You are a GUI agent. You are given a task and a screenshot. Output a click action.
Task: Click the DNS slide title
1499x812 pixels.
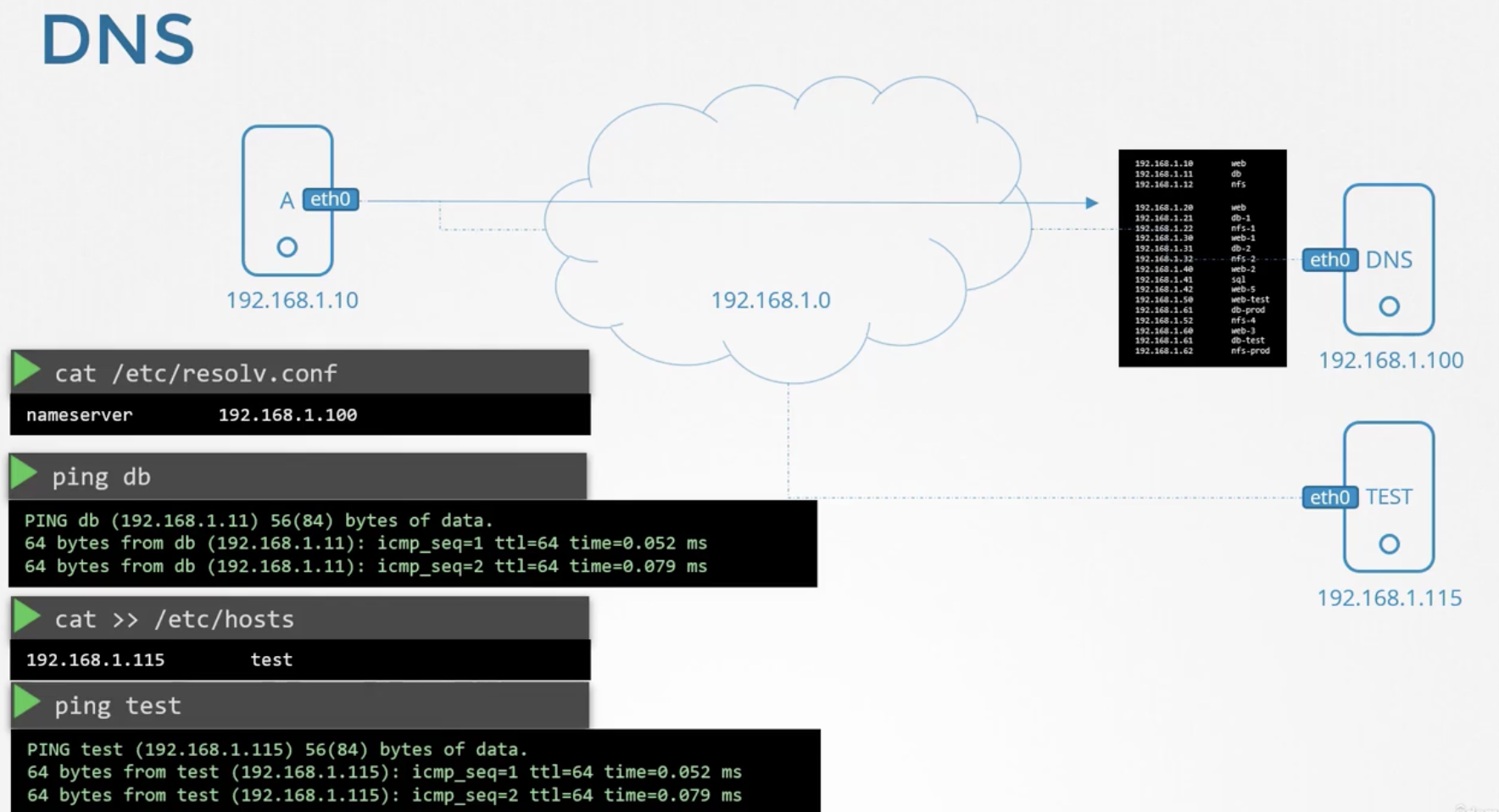pyautogui.click(x=118, y=40)
